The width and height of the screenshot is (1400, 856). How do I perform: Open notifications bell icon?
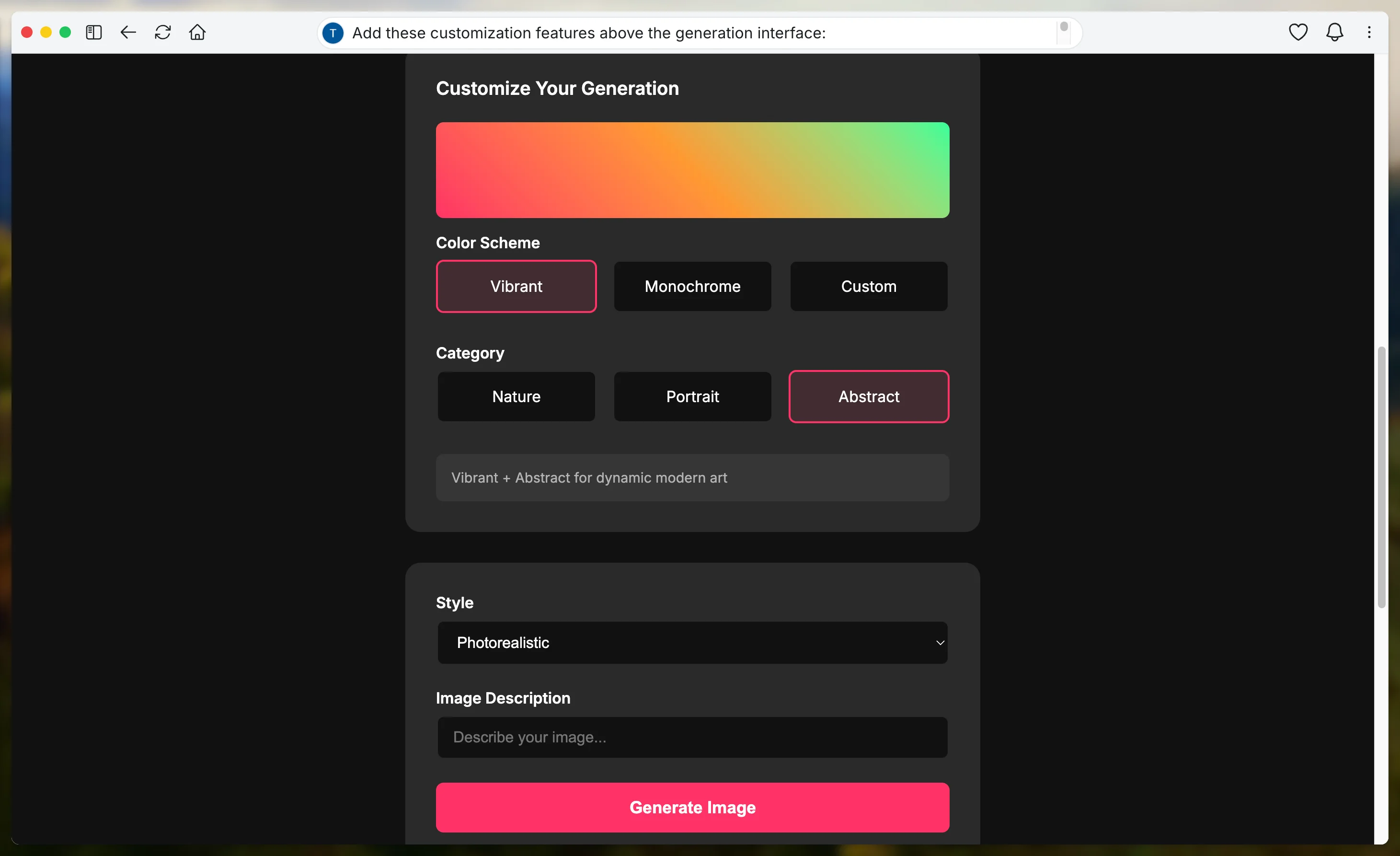click(1334, 33)
